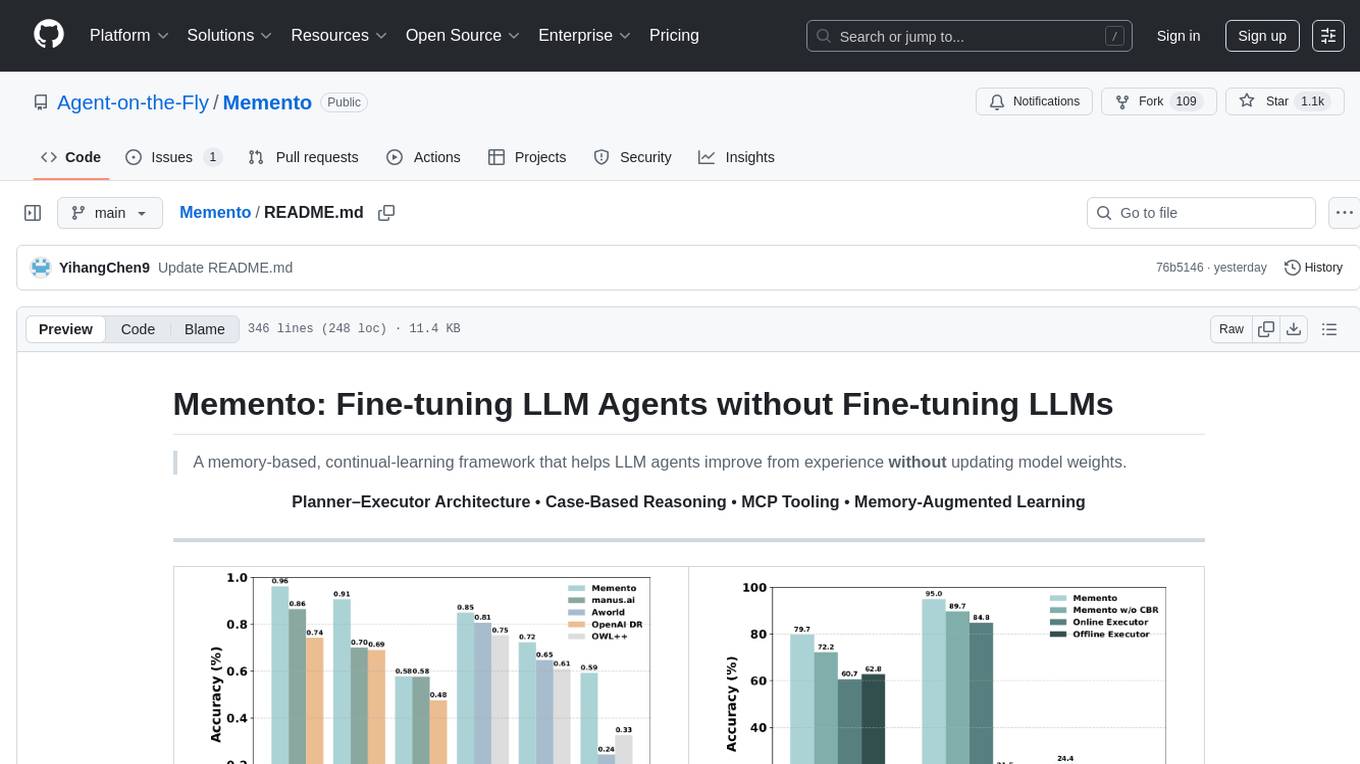Expand the Solutions menu

click(230, 35)
